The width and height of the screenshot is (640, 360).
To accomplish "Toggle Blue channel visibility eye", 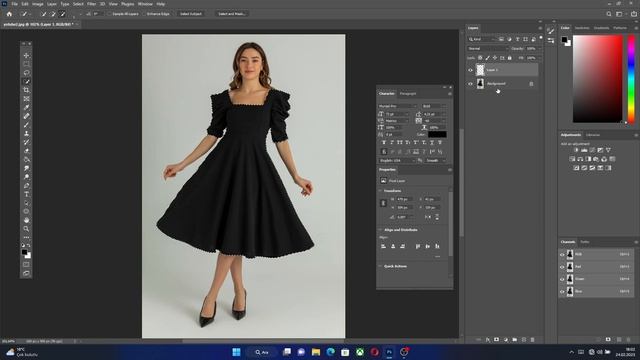I will pos(562,291).
